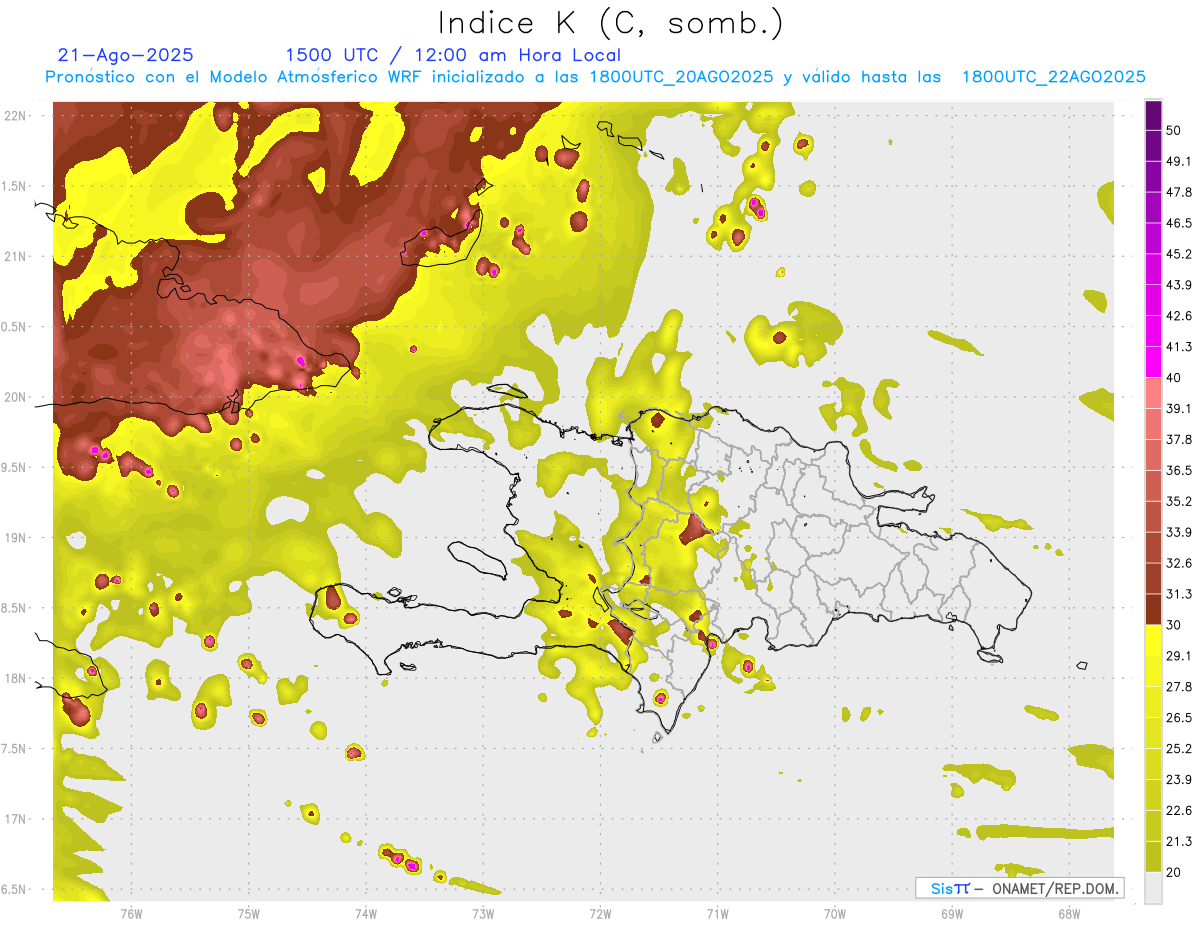Click the '50' value on the color scale
This screenshot has width=1200, height=927.
pos(1174,130)
